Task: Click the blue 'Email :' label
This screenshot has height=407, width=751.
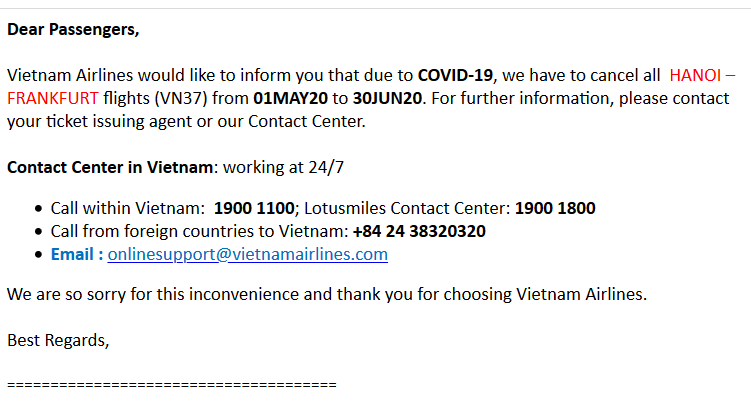Action: coord(77,254)
